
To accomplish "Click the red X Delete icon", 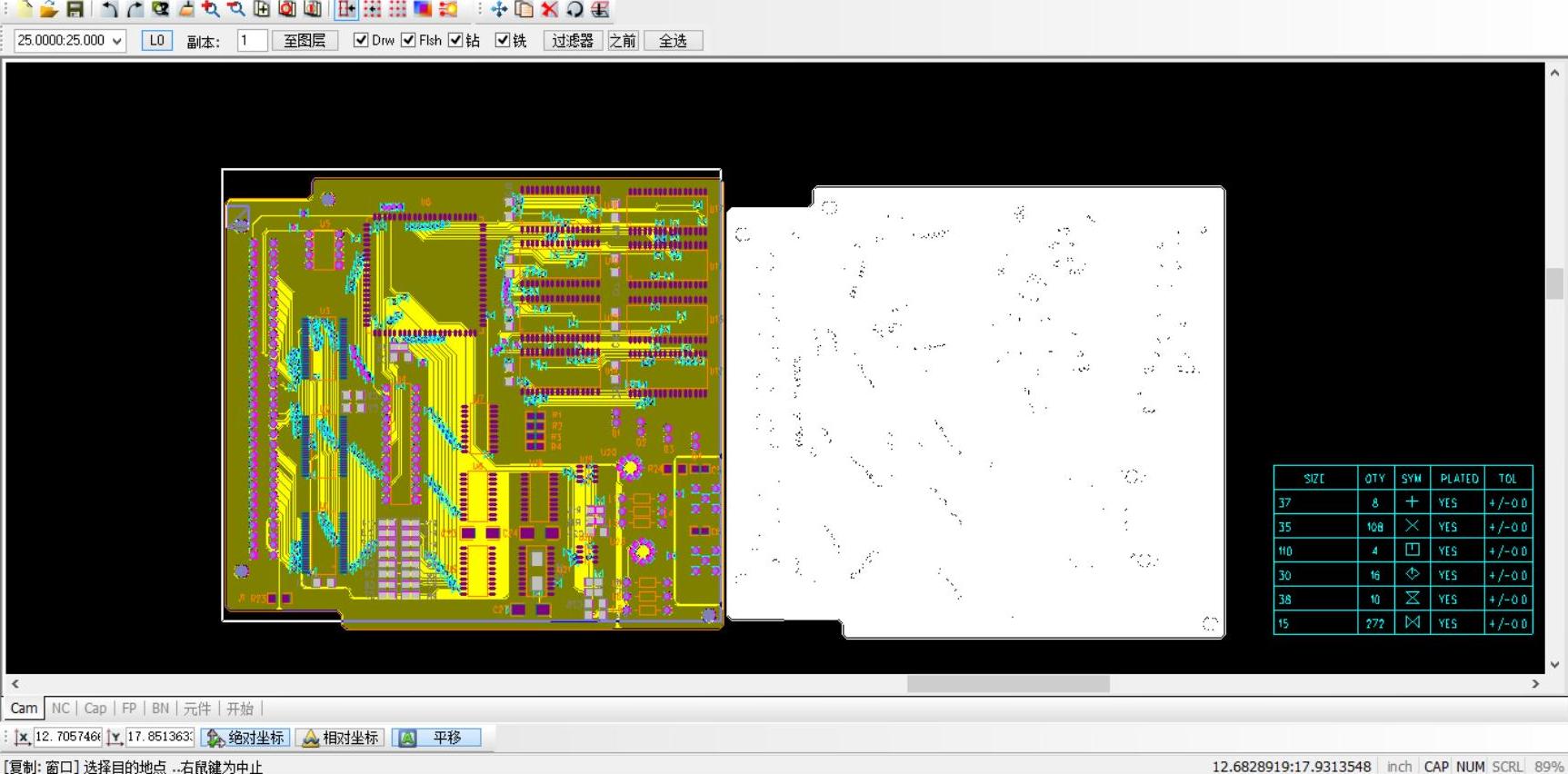I will [x=549, y=9].
